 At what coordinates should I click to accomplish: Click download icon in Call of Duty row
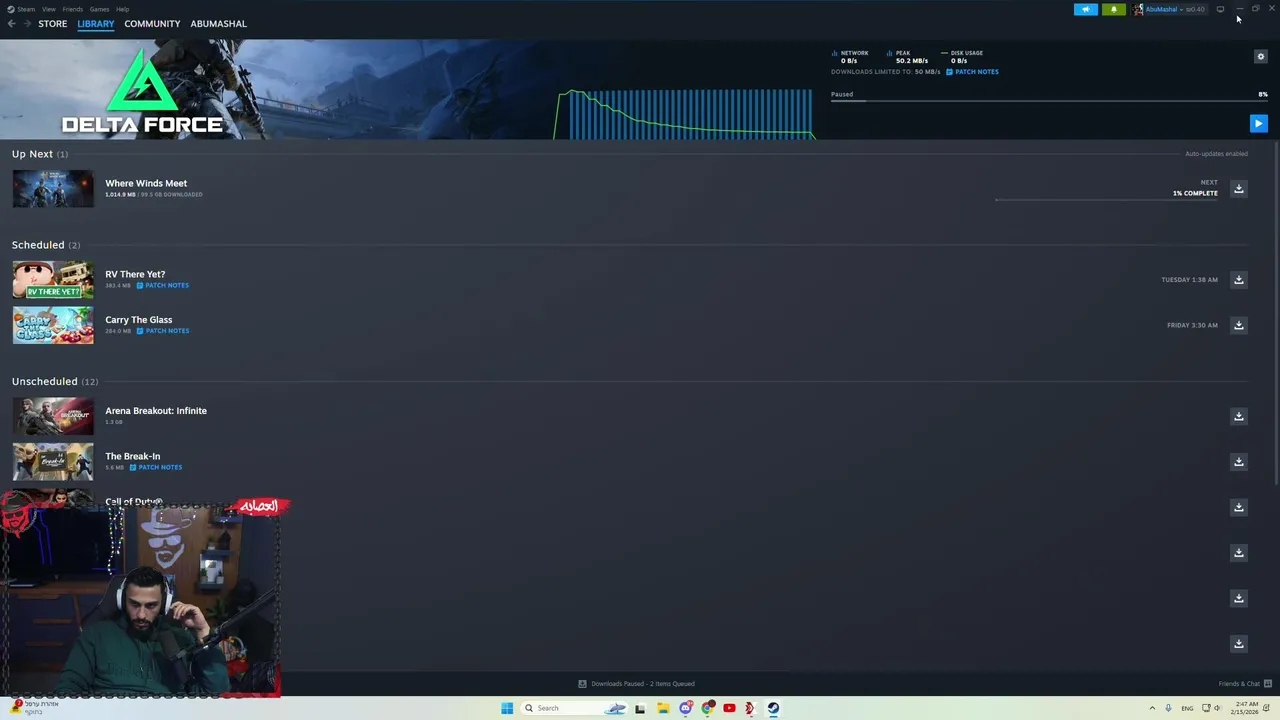point(1238,507)
